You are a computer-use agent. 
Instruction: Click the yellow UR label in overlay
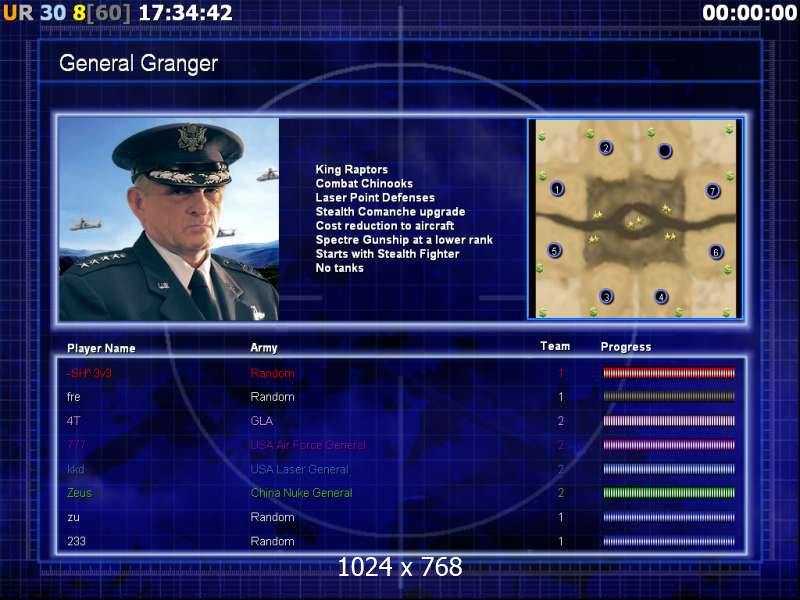coord(18,13)
